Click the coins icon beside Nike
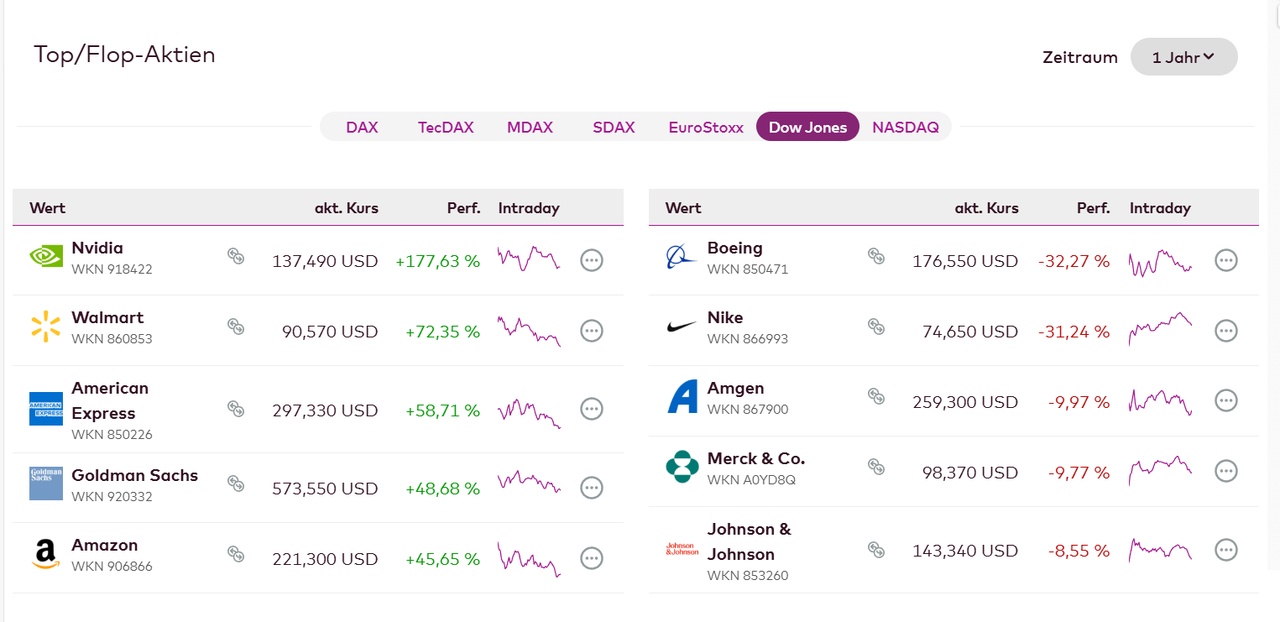 point(876,326)
